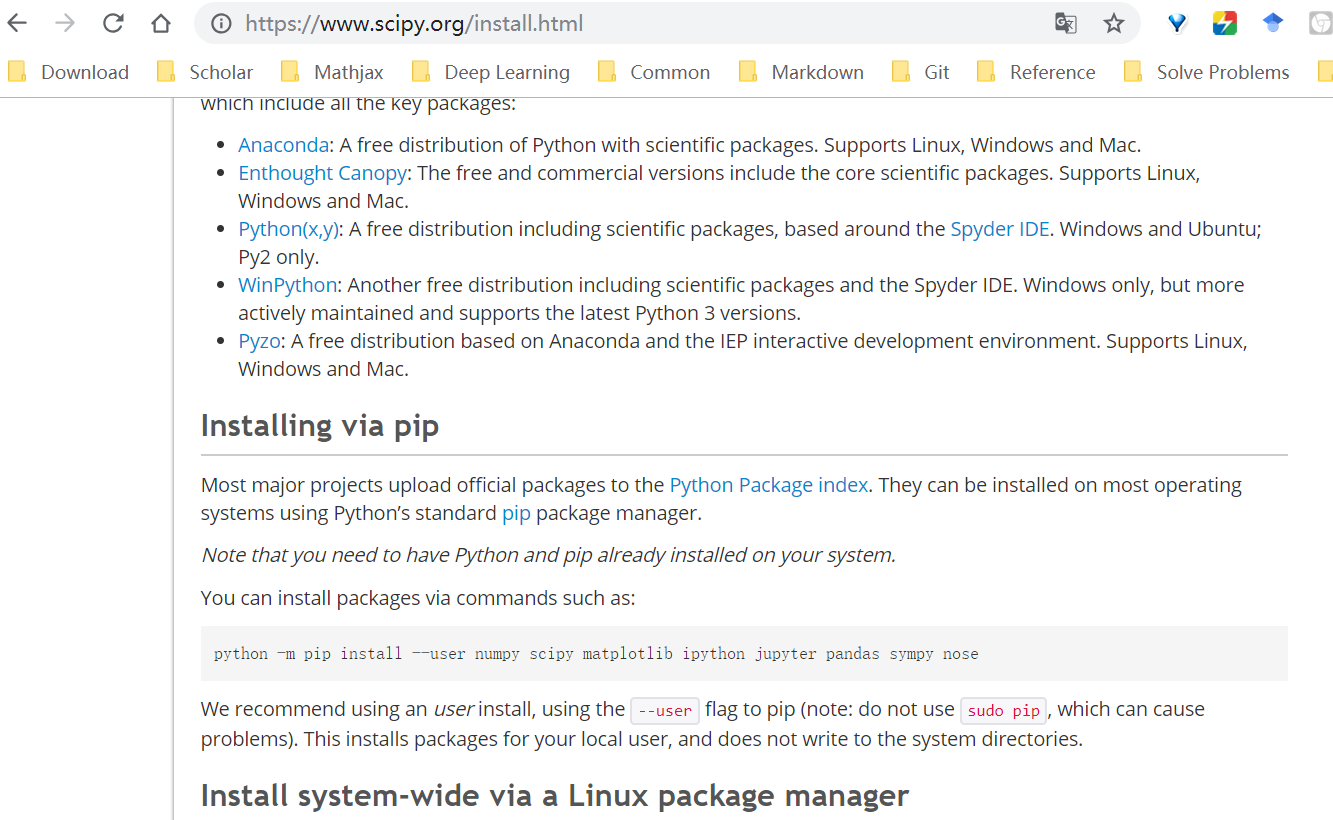Click the WinPython distribution link
This screenshot has width=1333, height=820.
pos(287,285)
